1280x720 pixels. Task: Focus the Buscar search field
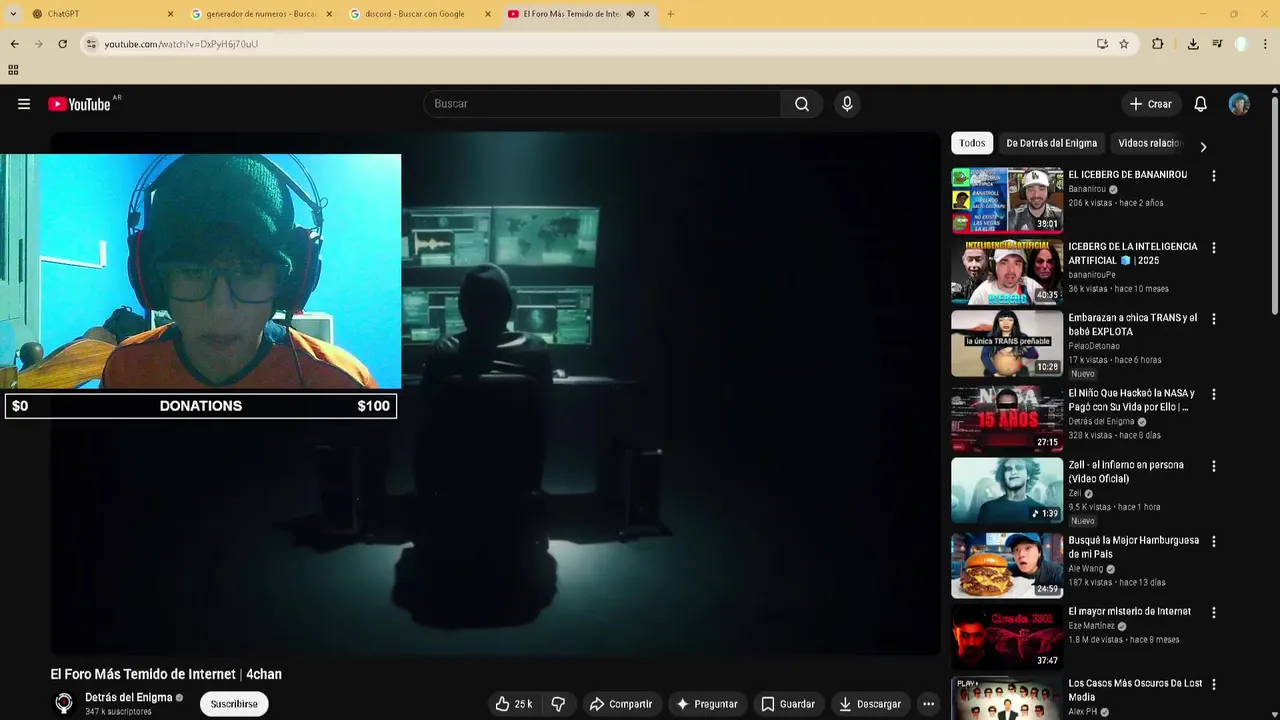click(603, 104)
